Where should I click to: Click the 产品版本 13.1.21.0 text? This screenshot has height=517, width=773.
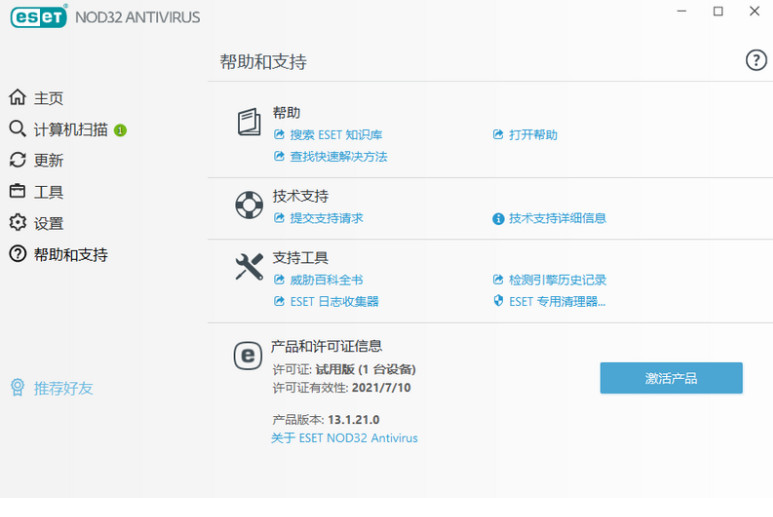[326, 419]
